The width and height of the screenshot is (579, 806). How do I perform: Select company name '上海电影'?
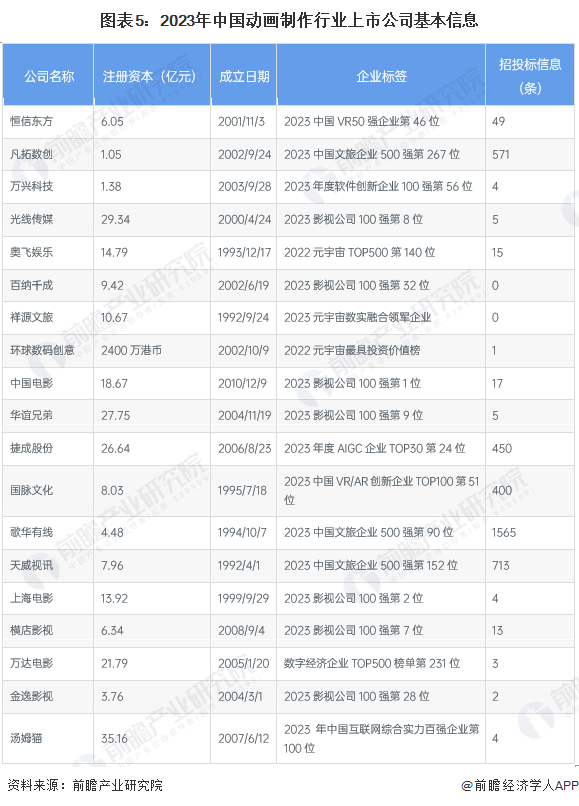(31, 598)
